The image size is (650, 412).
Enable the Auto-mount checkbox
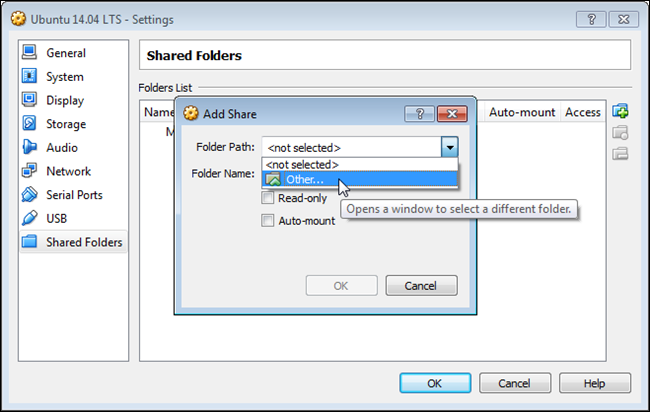(267, 221)
